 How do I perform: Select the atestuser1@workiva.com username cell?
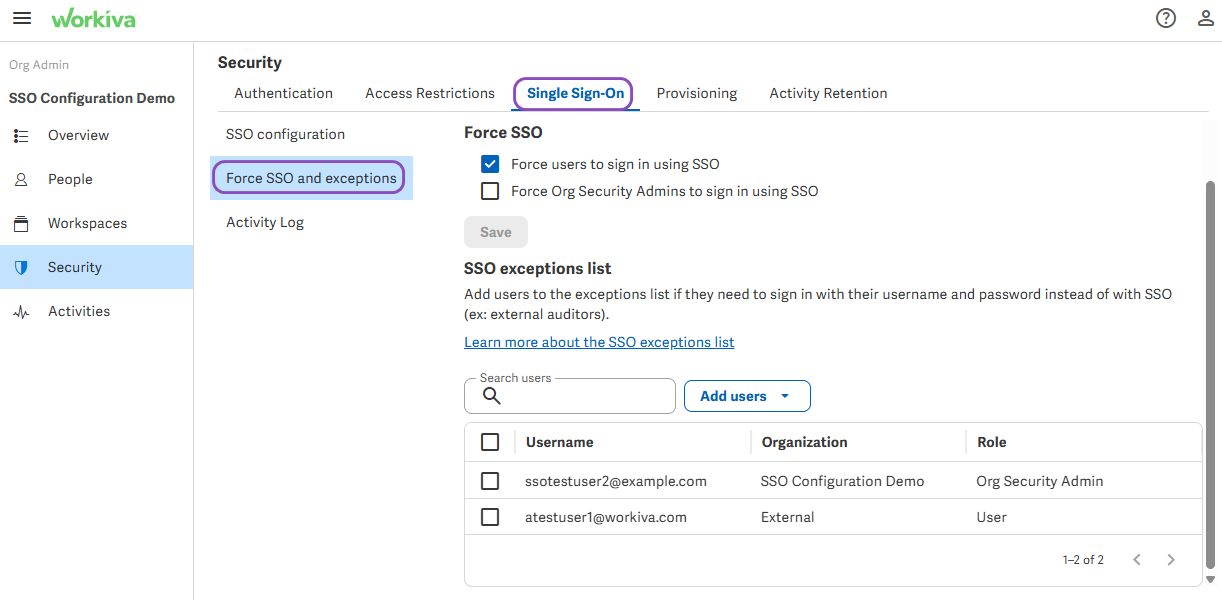pyautogui.click(x=606, y=517)
